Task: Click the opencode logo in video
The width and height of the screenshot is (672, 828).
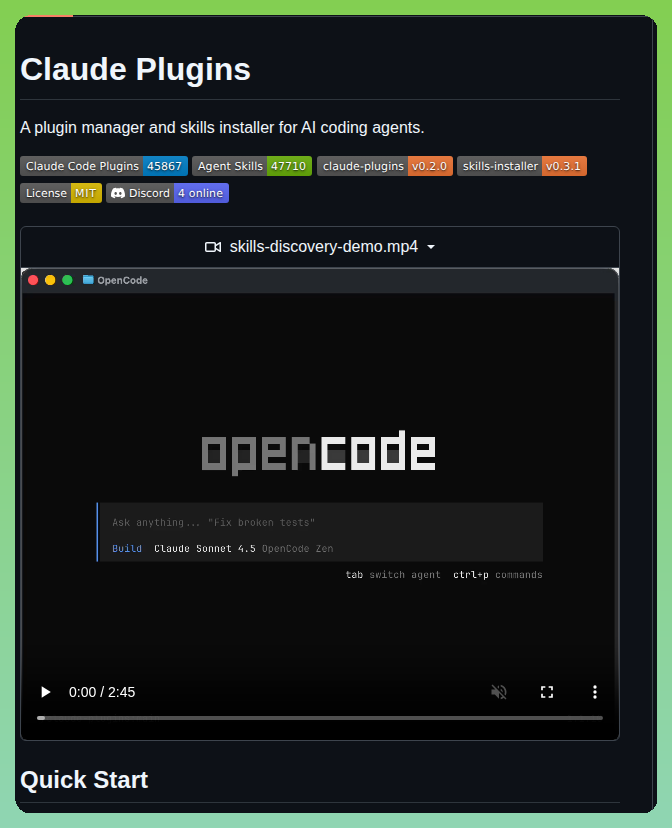Action: click(x=318, y=453)
